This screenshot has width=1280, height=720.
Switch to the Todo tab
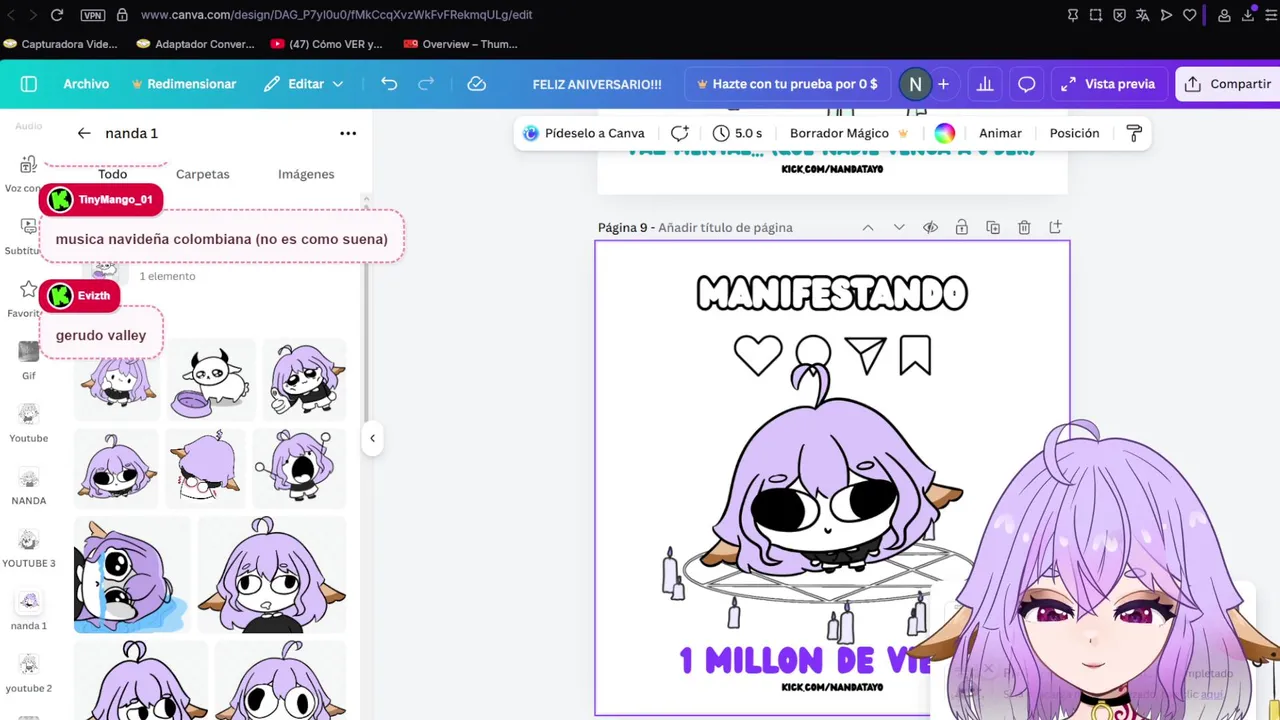click(x=113, y=174)
